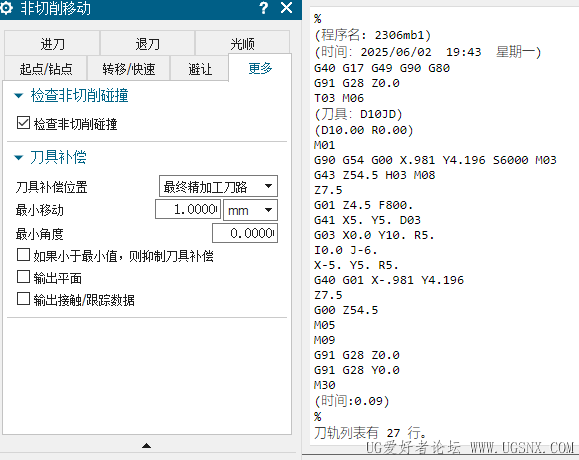Click the line 'G40 G01 X-.981 Y4.196'
This screenshot has height=460, width=579.
pyautogui.click(x=388, y=280)
